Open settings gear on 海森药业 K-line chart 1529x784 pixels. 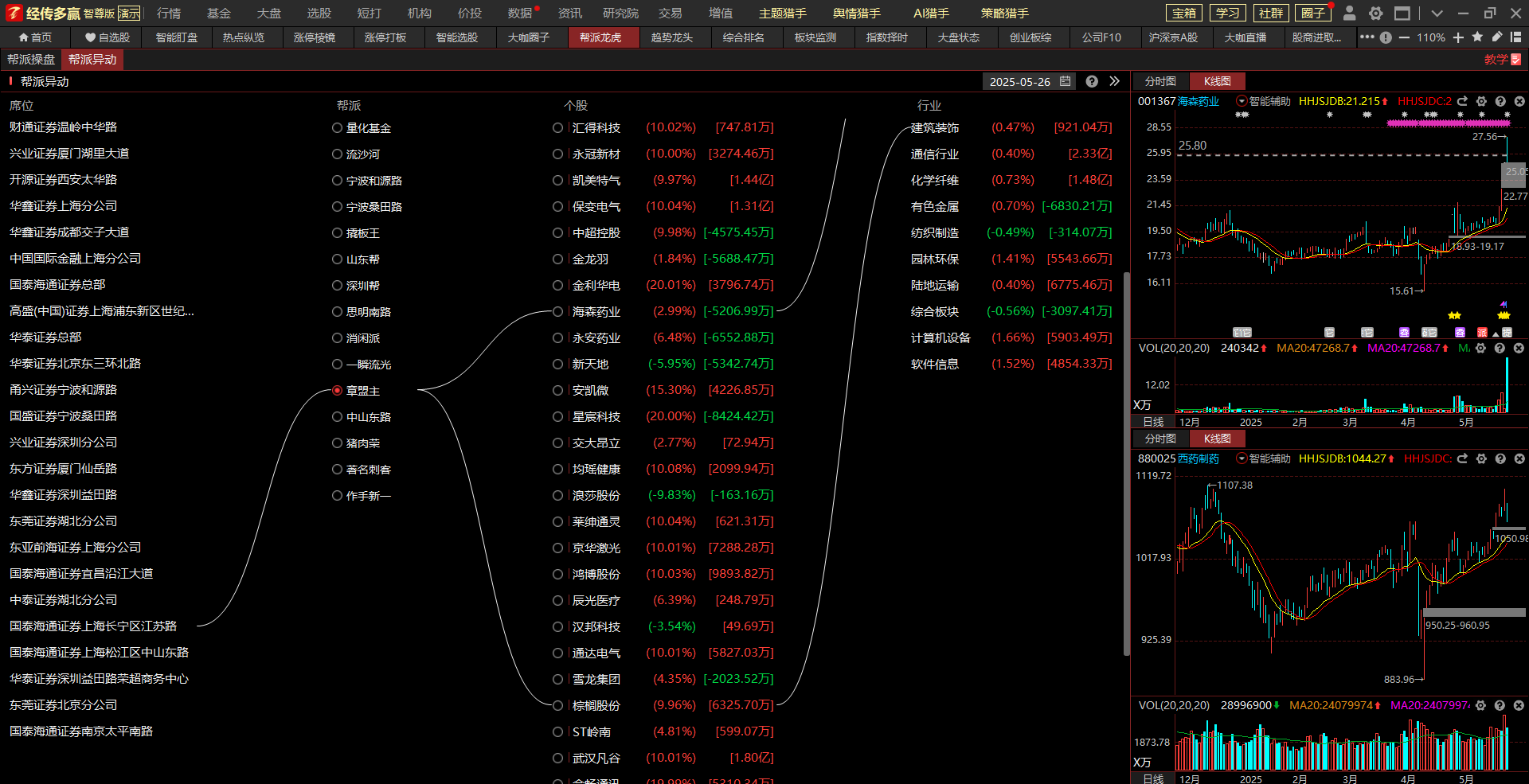pyautogui.click(x=1481, y=101)
